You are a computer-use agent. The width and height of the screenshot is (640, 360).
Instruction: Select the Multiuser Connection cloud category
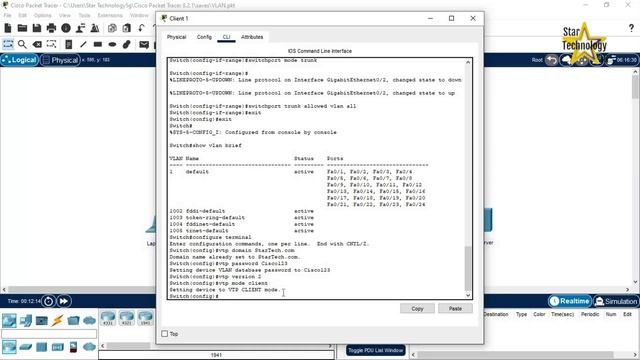89,320
